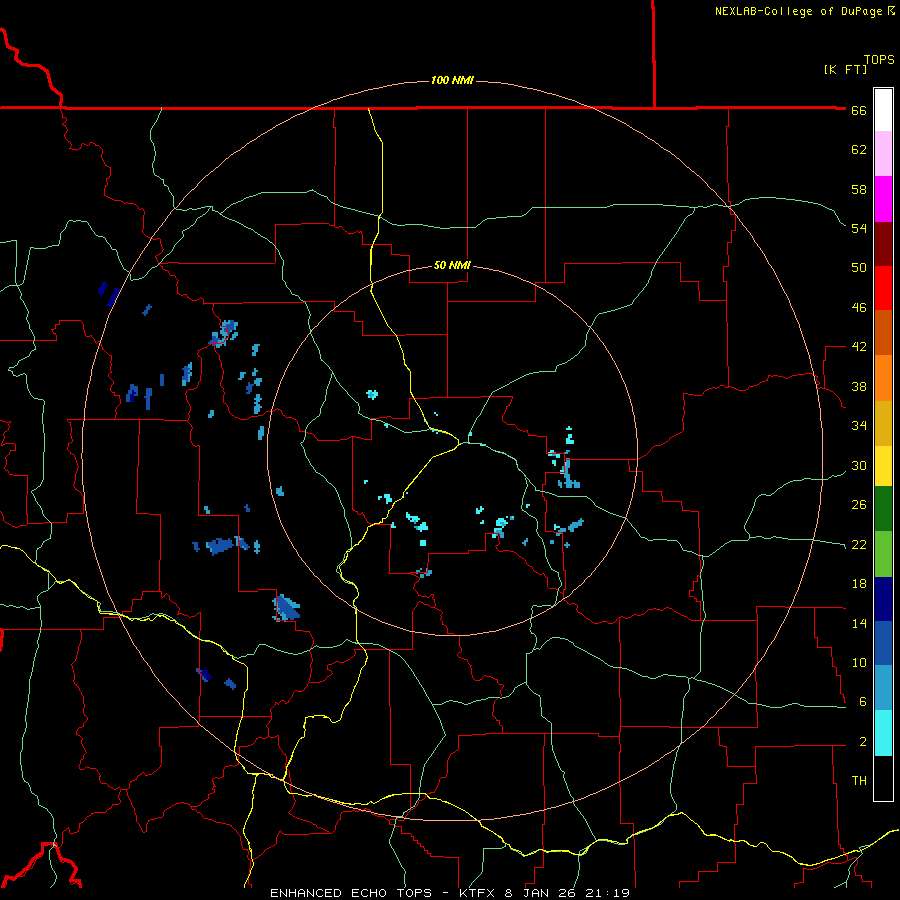
Task: Click the legend value "14"
Action: [x=859, y=623]
